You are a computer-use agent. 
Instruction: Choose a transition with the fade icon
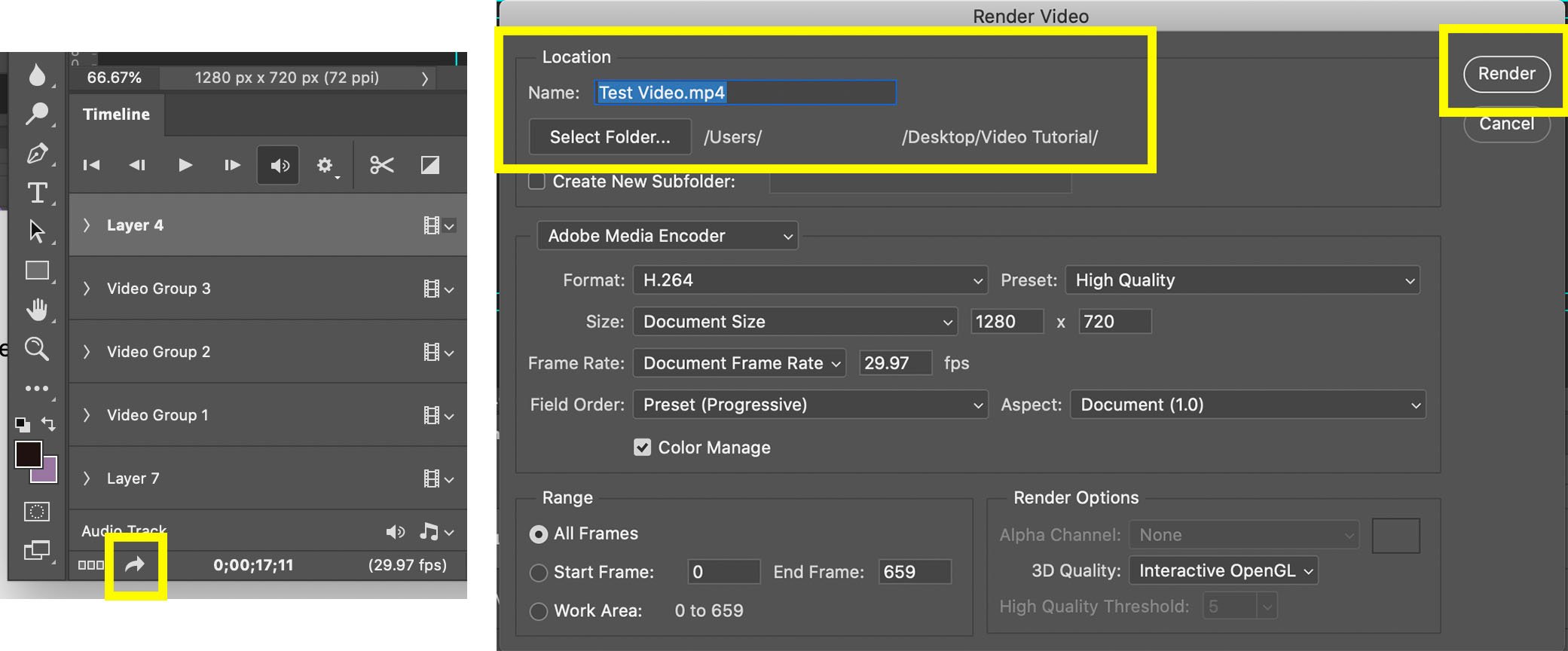coord(430,165)
